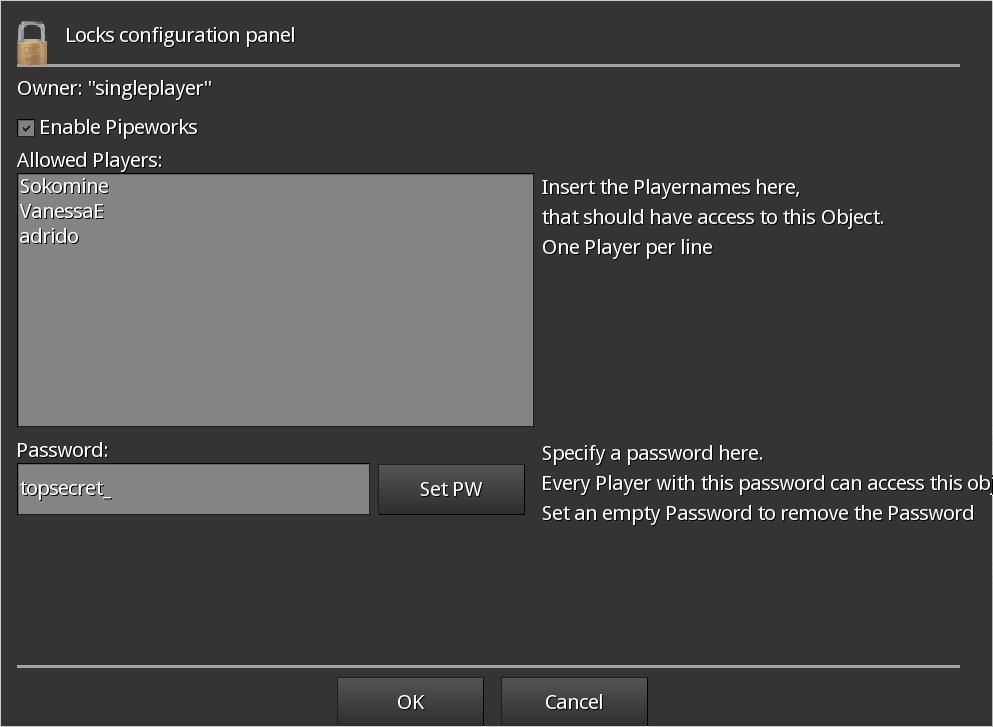Screen dimensions: 993x727
Task: Click the "One Player per line" hint
Action: coord(627,247)
